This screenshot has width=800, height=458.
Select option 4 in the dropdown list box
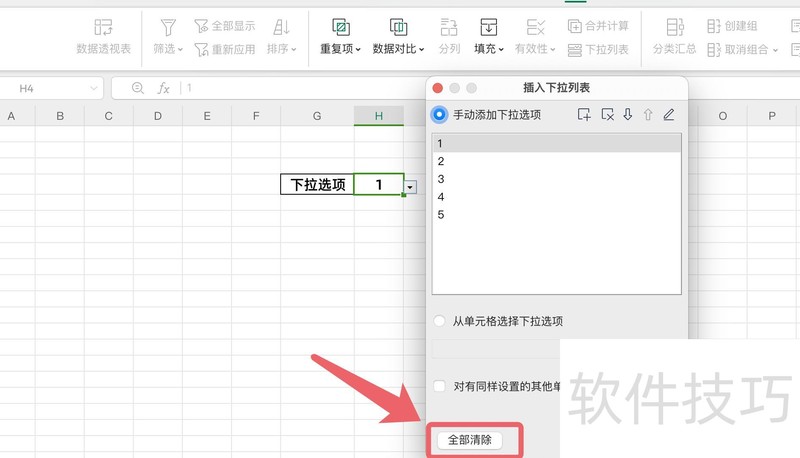coord(557,197)
